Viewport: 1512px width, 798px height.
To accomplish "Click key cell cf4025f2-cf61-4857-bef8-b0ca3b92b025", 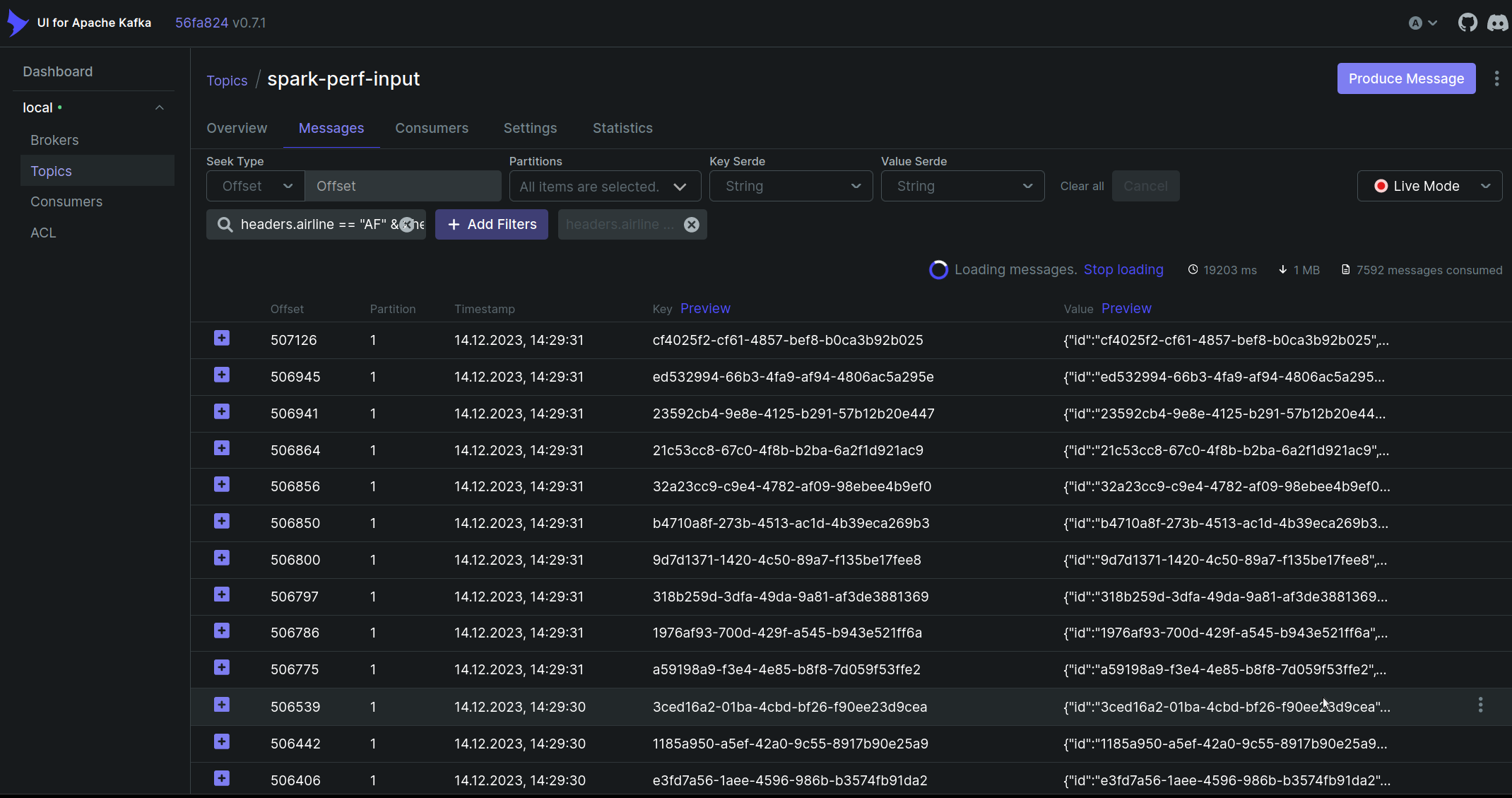I will [788, 340].
